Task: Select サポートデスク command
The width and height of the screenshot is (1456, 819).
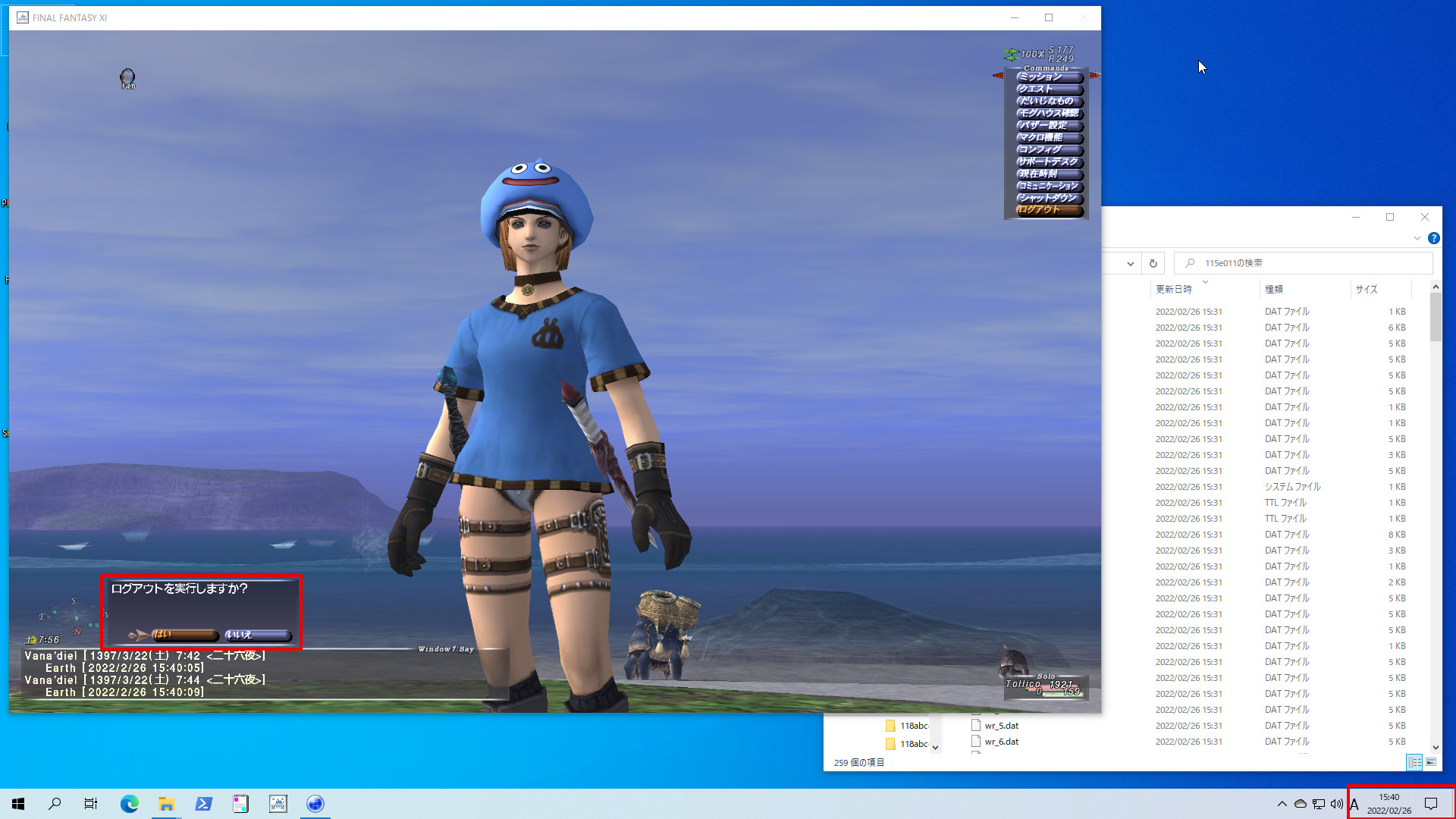Action: coord(1050,162)
